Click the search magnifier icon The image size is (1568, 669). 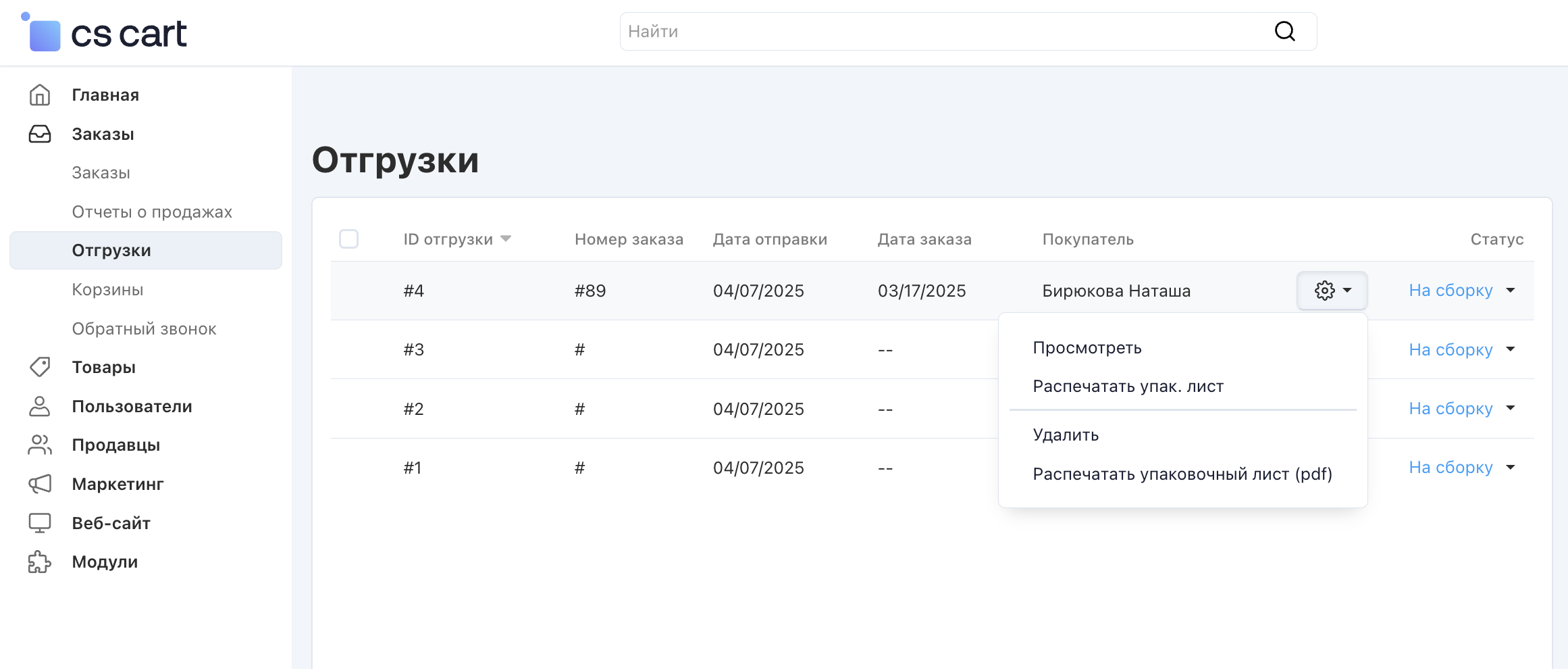(1284, 31)
